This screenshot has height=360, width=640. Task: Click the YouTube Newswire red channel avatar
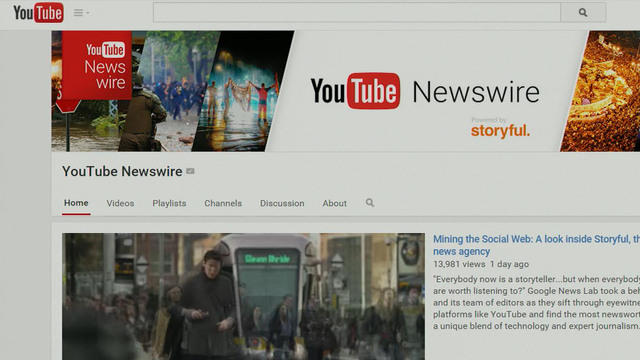click(97, 65)
